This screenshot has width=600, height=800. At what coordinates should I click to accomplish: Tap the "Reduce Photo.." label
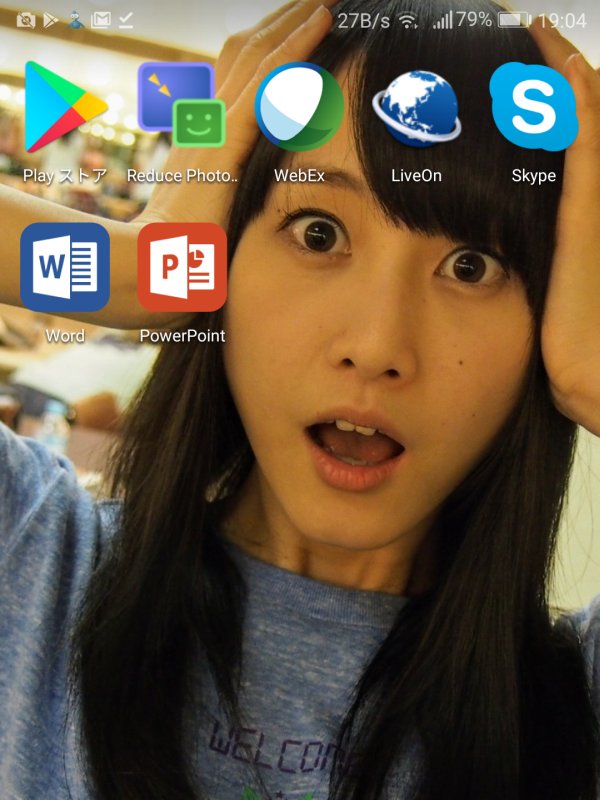182,176
